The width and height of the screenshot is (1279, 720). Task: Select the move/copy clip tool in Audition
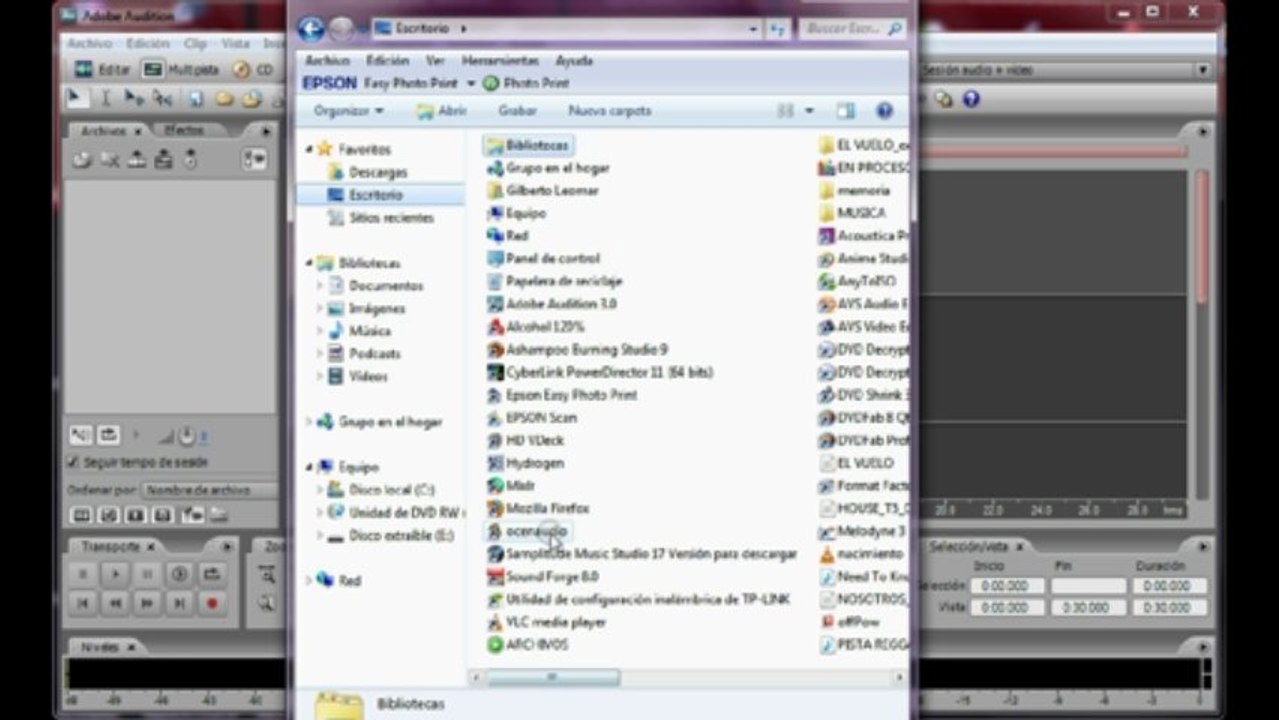134,98
